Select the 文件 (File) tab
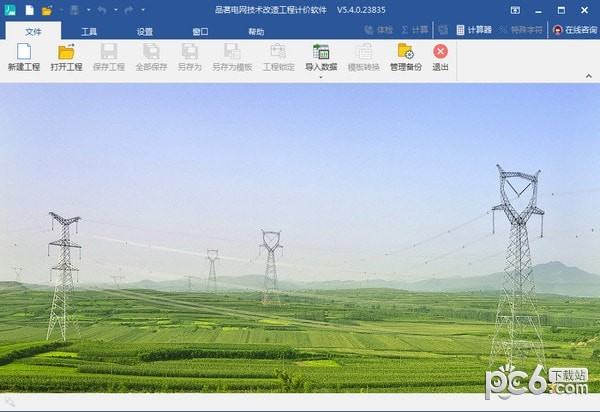This screenshot has width=600, height=412. pos(33,31)
